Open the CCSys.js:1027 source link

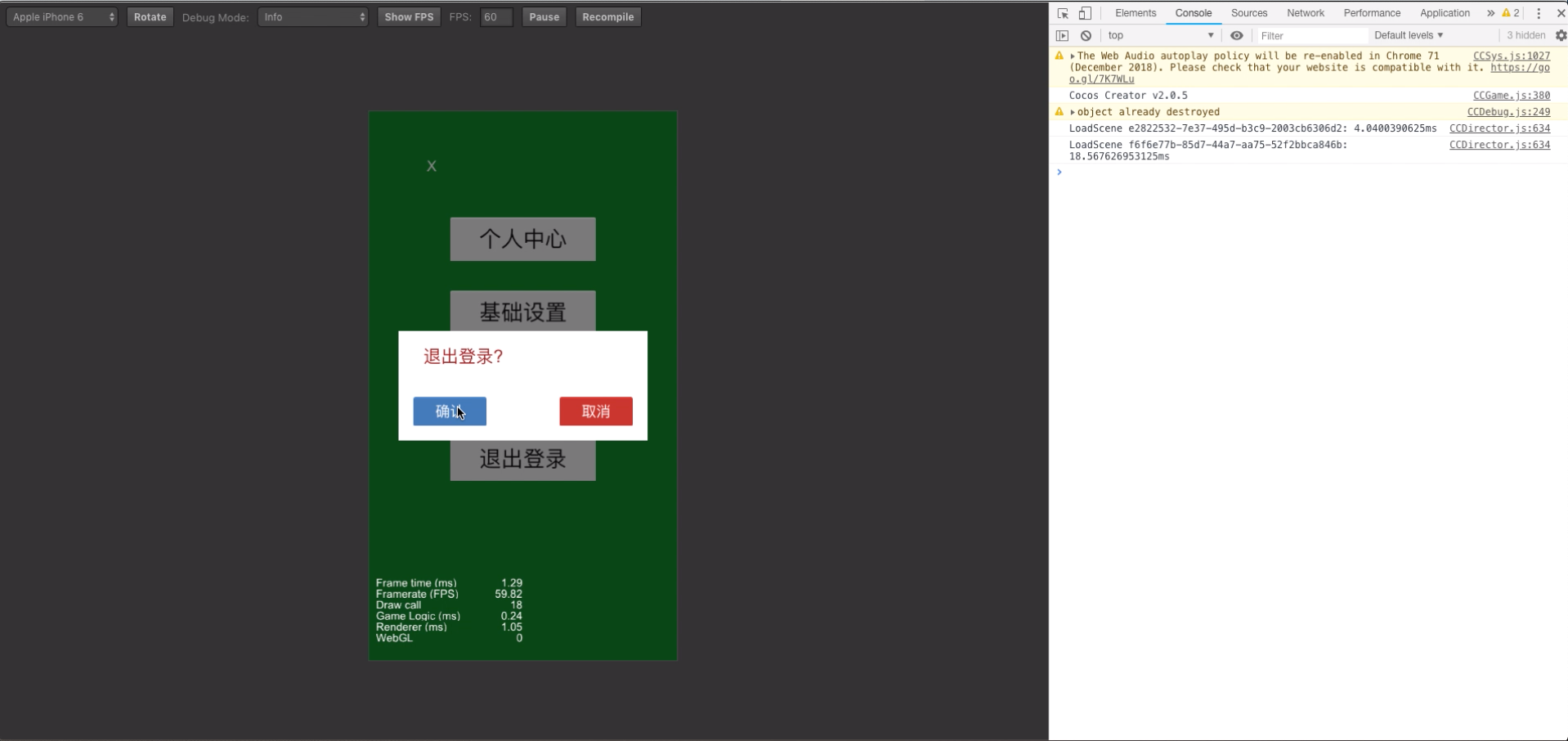click(1511, 56)
